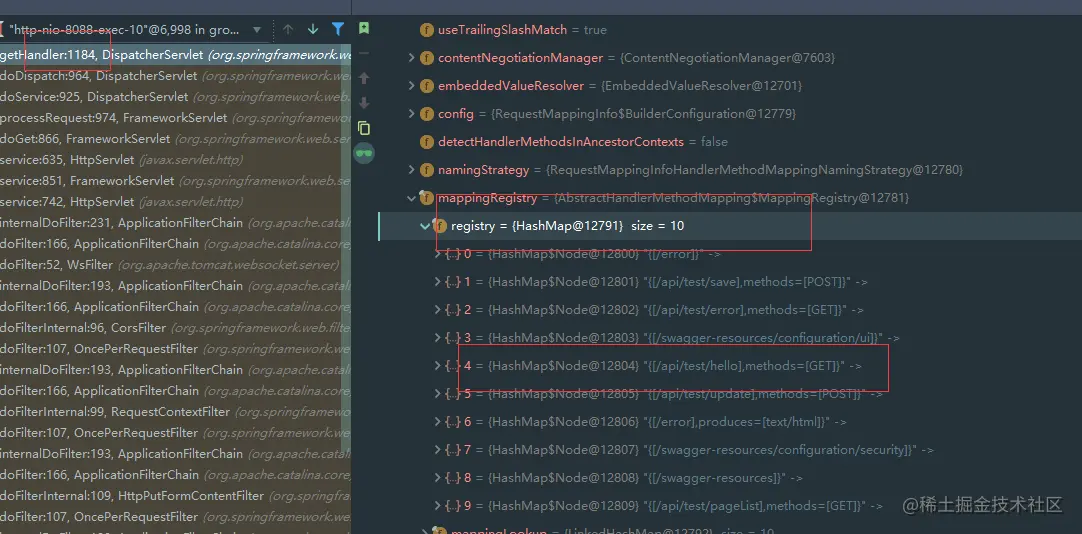This screenshot has height=534, width=1082.
Task: Select the doFilterInternal:109 HttpPutFormContentFilter frame
Action: coord(175,495)
